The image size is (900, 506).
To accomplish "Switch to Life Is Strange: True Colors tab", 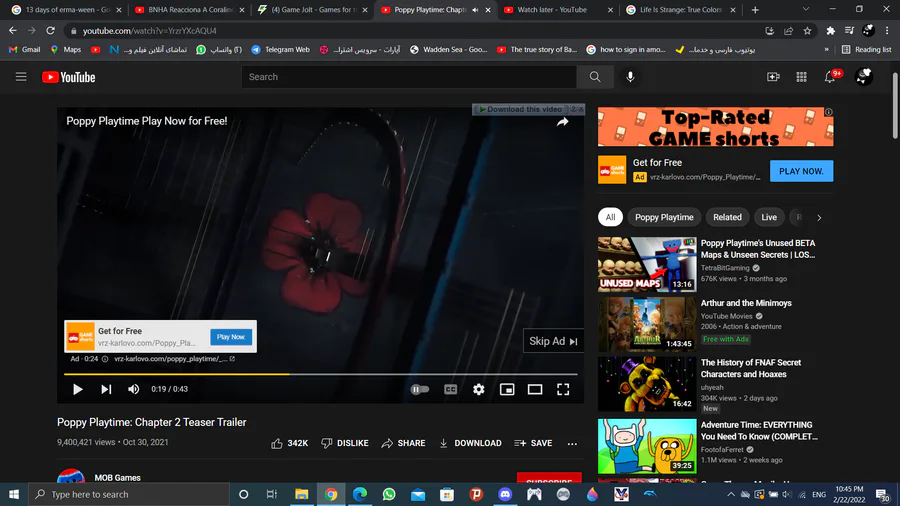I will click(x=681, y=10).
